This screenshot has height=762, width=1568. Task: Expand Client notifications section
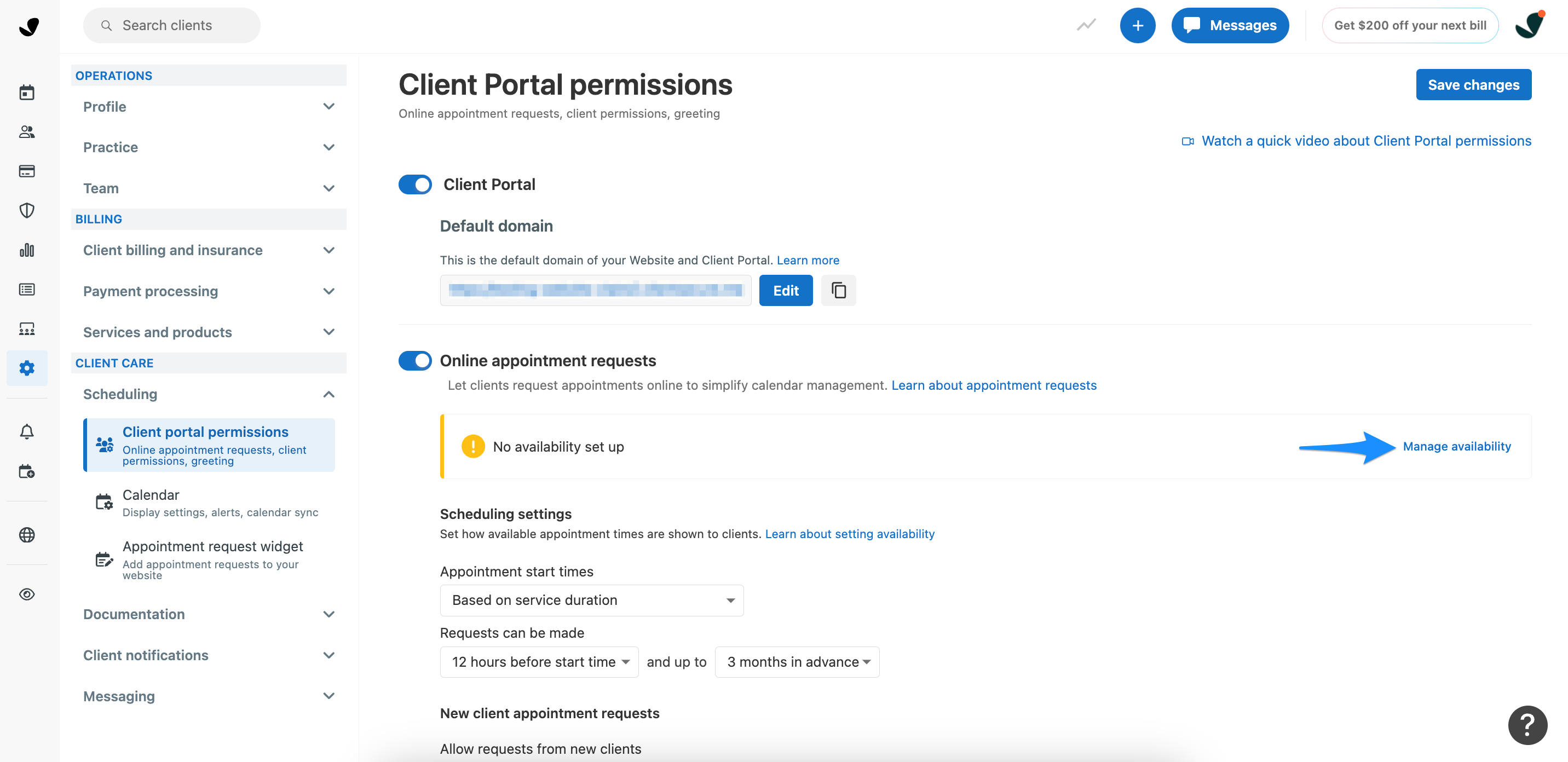click(x=209, y=655)
